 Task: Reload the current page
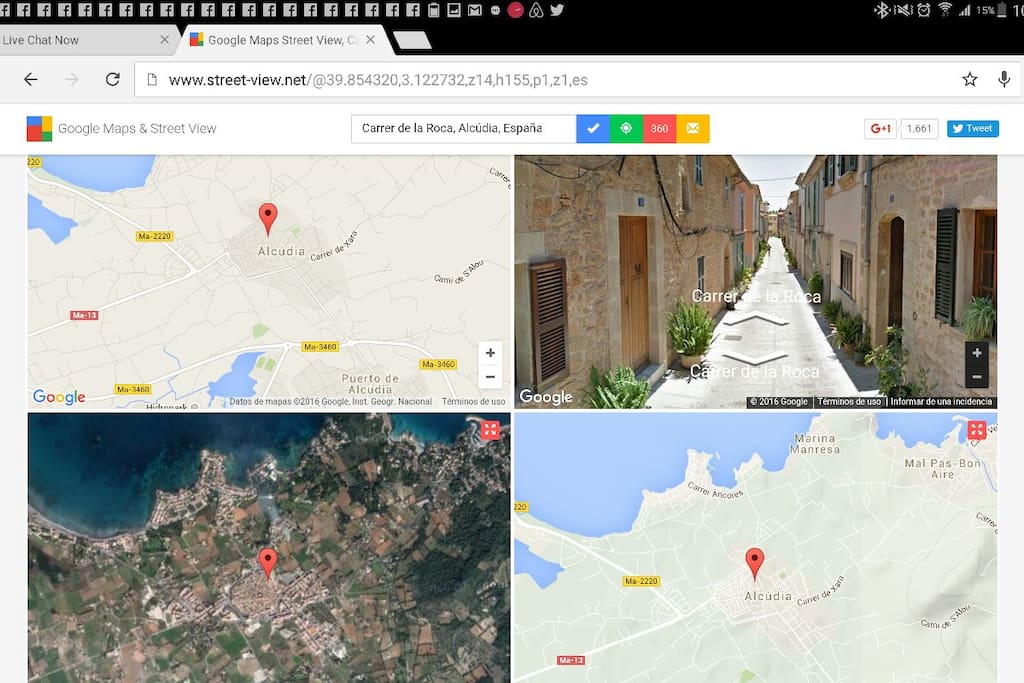112,80
